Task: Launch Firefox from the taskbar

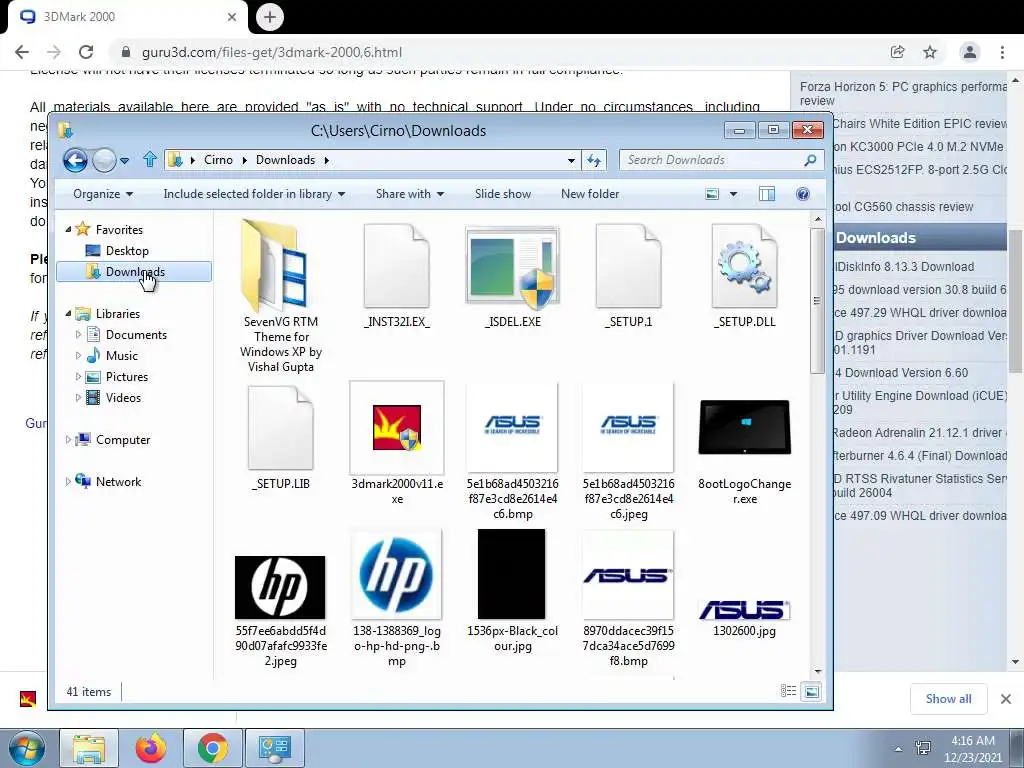Action: tap(151, 748)
